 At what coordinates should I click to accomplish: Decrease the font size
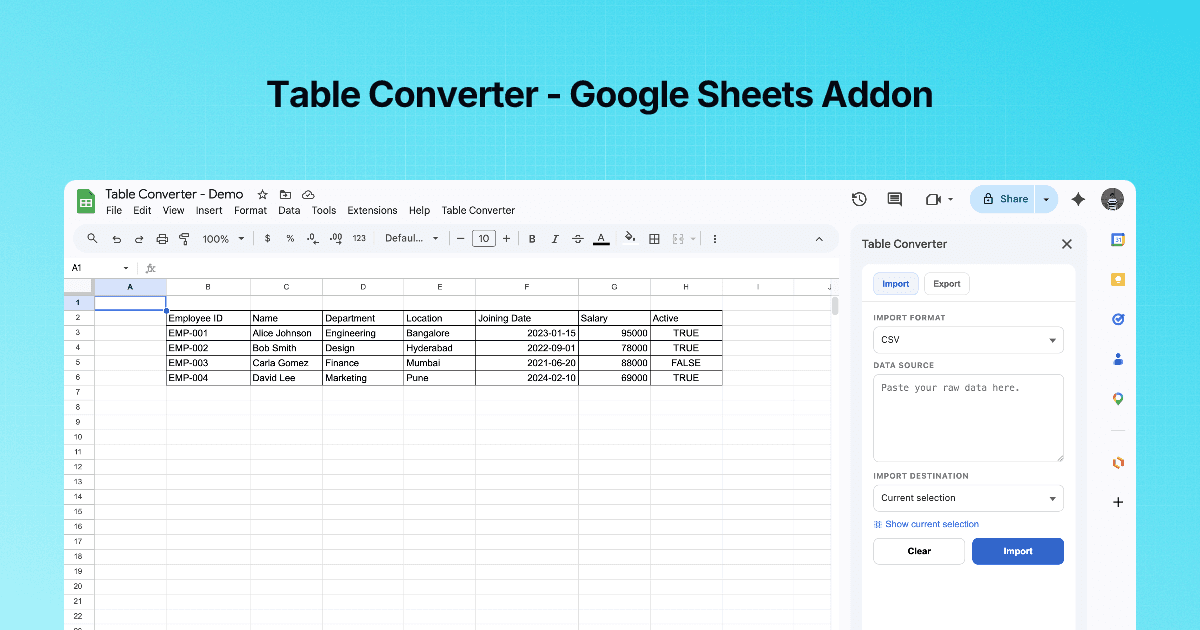[460, 239]
